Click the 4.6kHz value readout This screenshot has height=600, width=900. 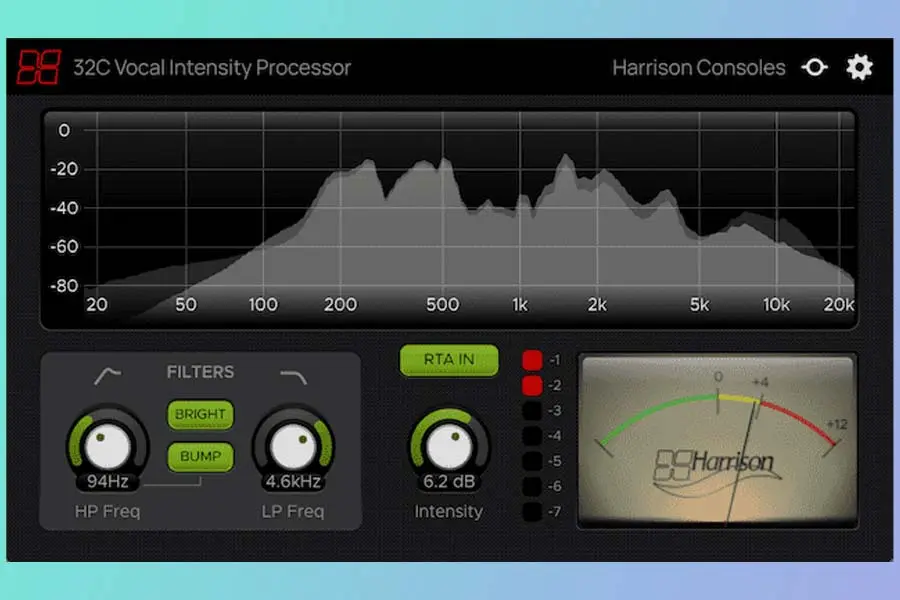(293, 481)
